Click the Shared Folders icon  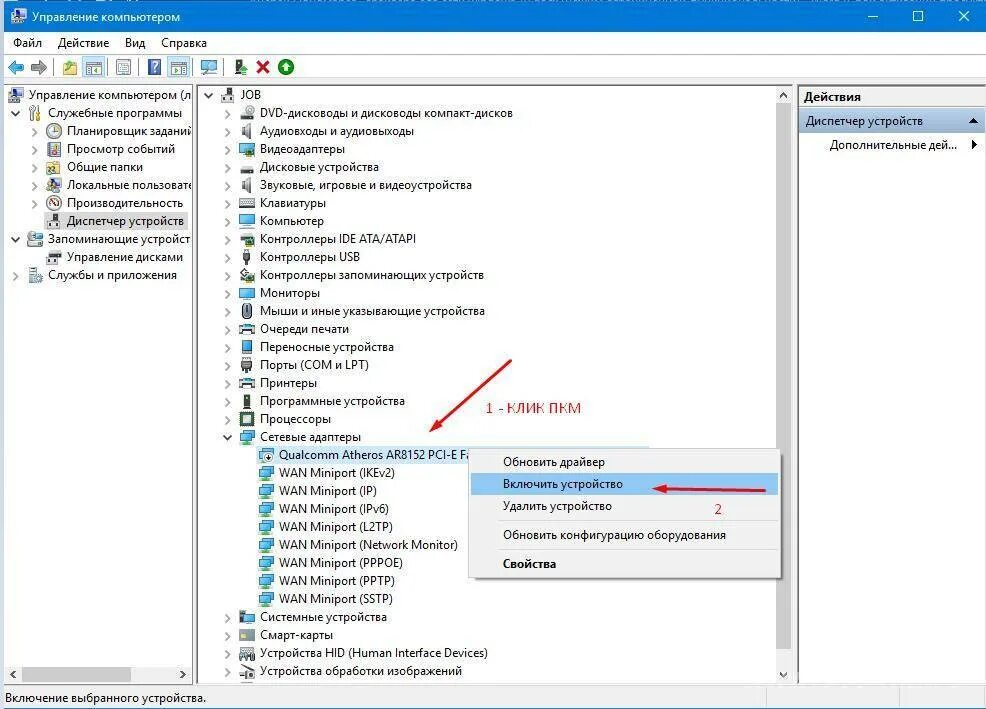(54, 167)
